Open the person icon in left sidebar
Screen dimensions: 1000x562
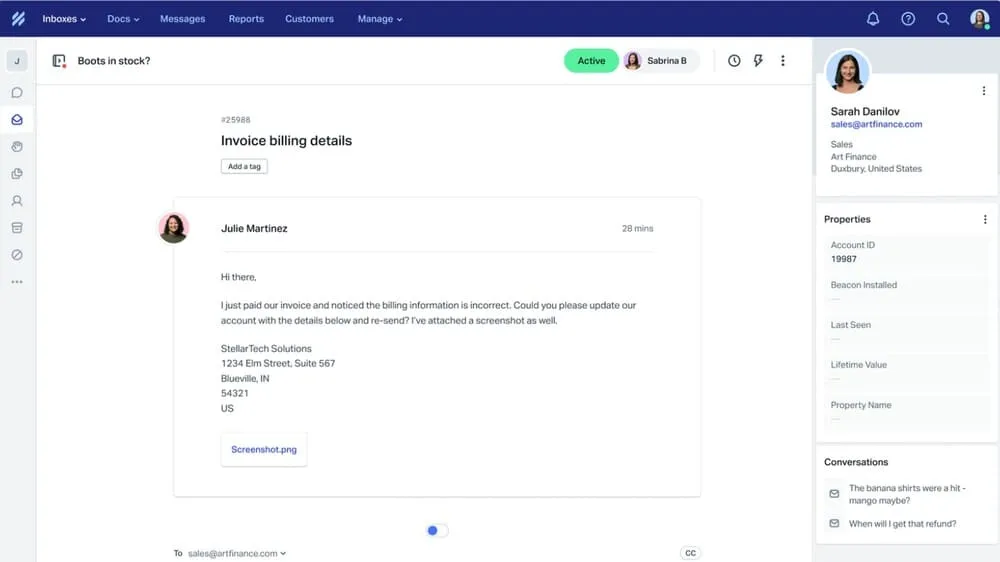point(17,201)
